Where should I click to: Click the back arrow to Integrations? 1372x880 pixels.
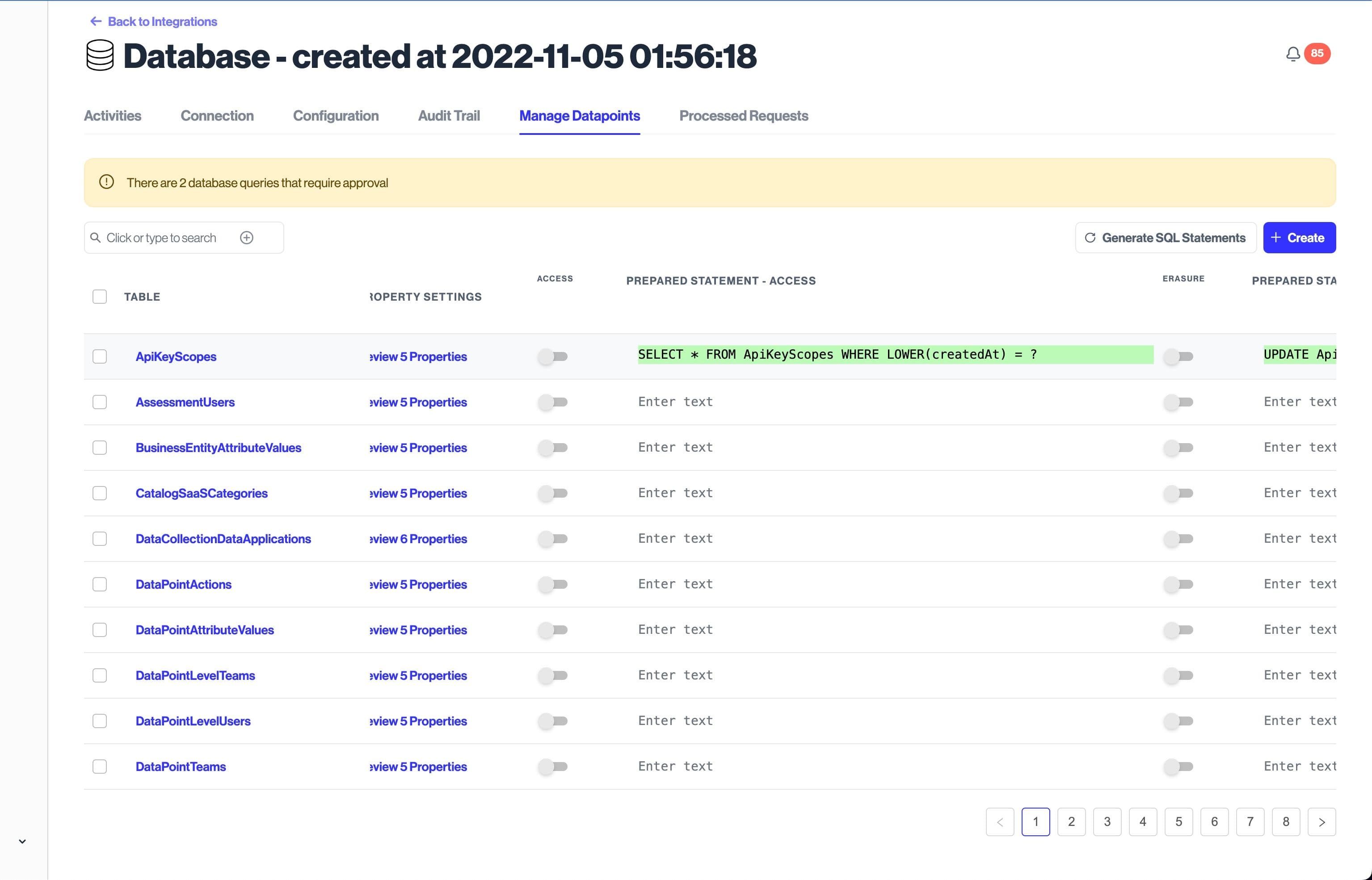[96, 21]
